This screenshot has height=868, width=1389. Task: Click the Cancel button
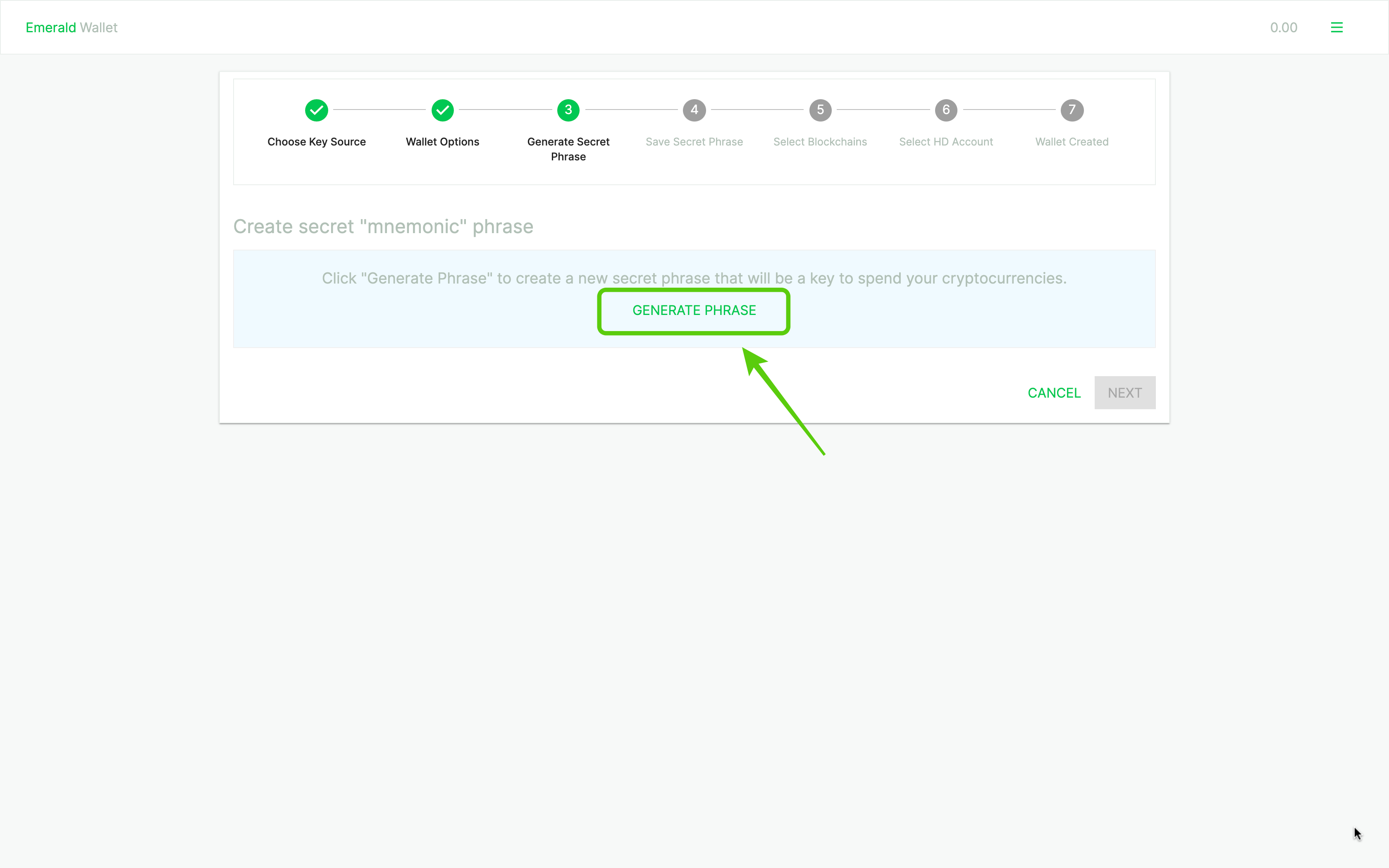(x=1054, y=392)
